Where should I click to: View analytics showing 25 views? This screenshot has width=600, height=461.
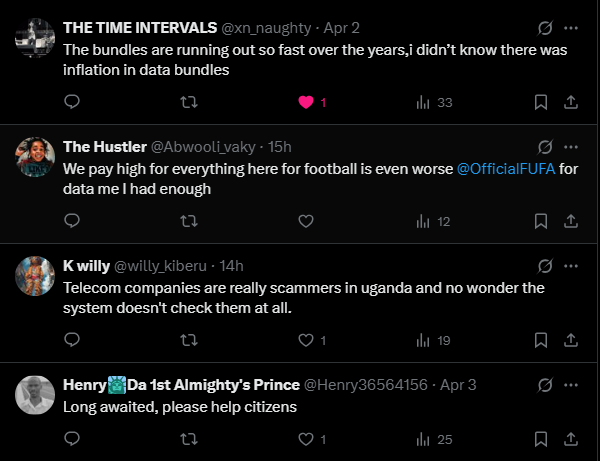click(x=434, y=438)
